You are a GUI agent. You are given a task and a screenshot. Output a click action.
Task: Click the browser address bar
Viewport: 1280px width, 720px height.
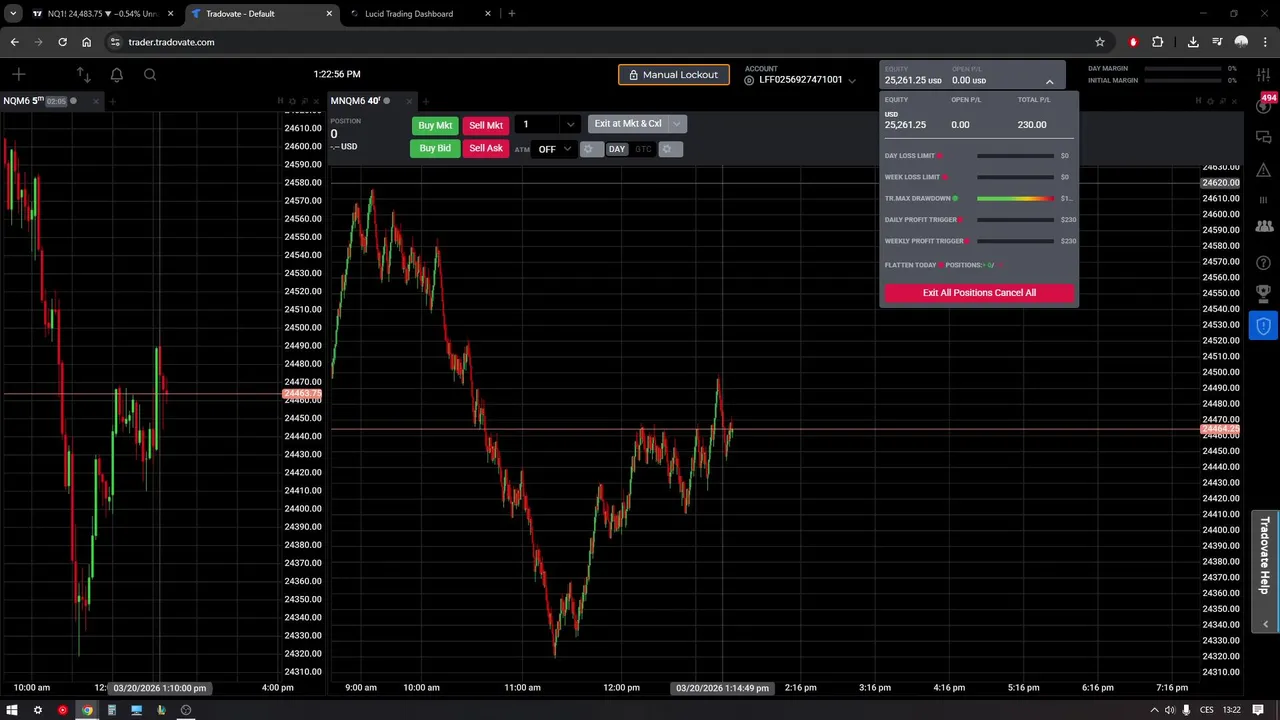pos(600,42)
